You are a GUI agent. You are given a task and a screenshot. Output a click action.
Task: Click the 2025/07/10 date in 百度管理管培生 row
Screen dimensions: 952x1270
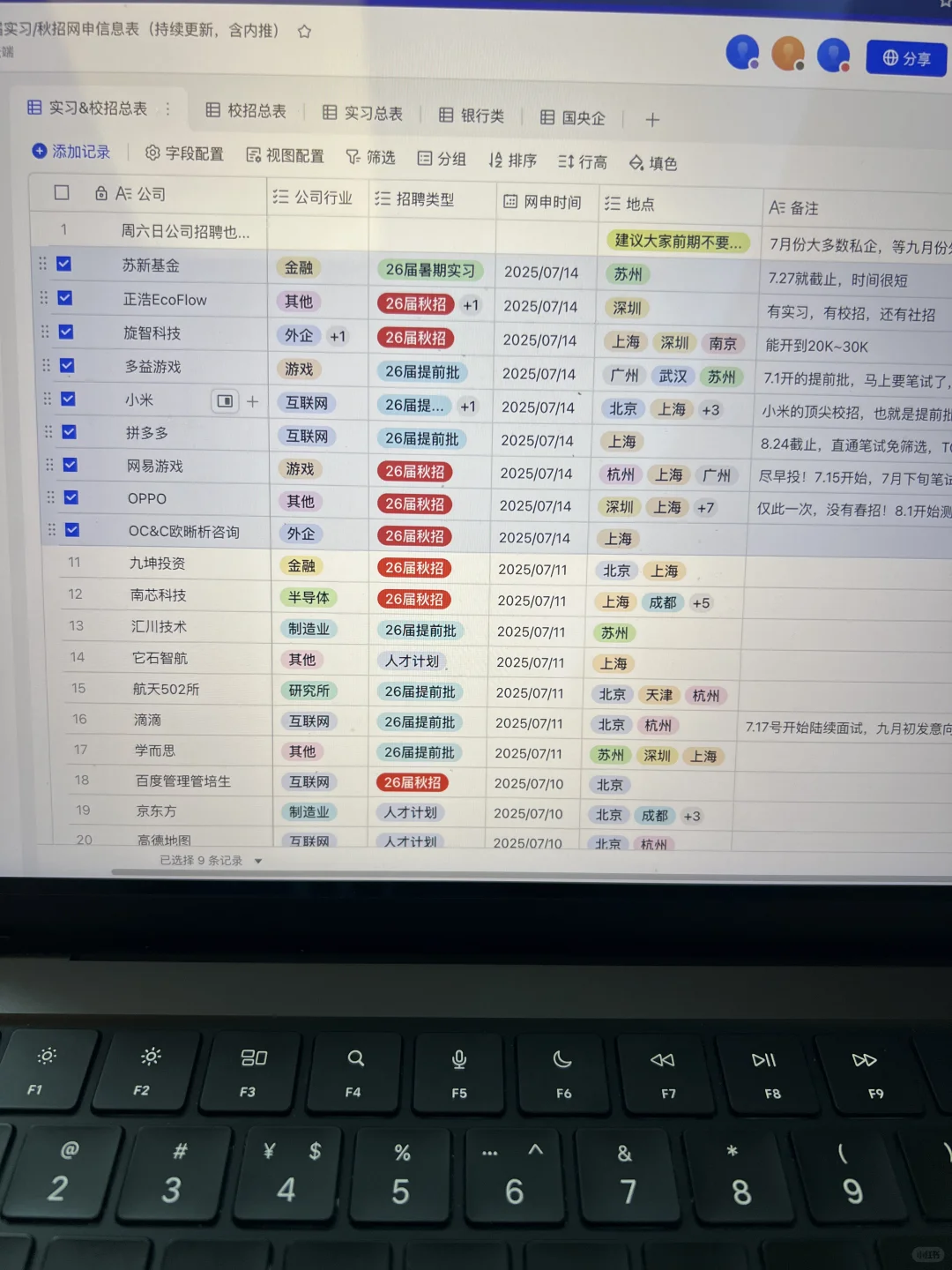tap(528, 784)
